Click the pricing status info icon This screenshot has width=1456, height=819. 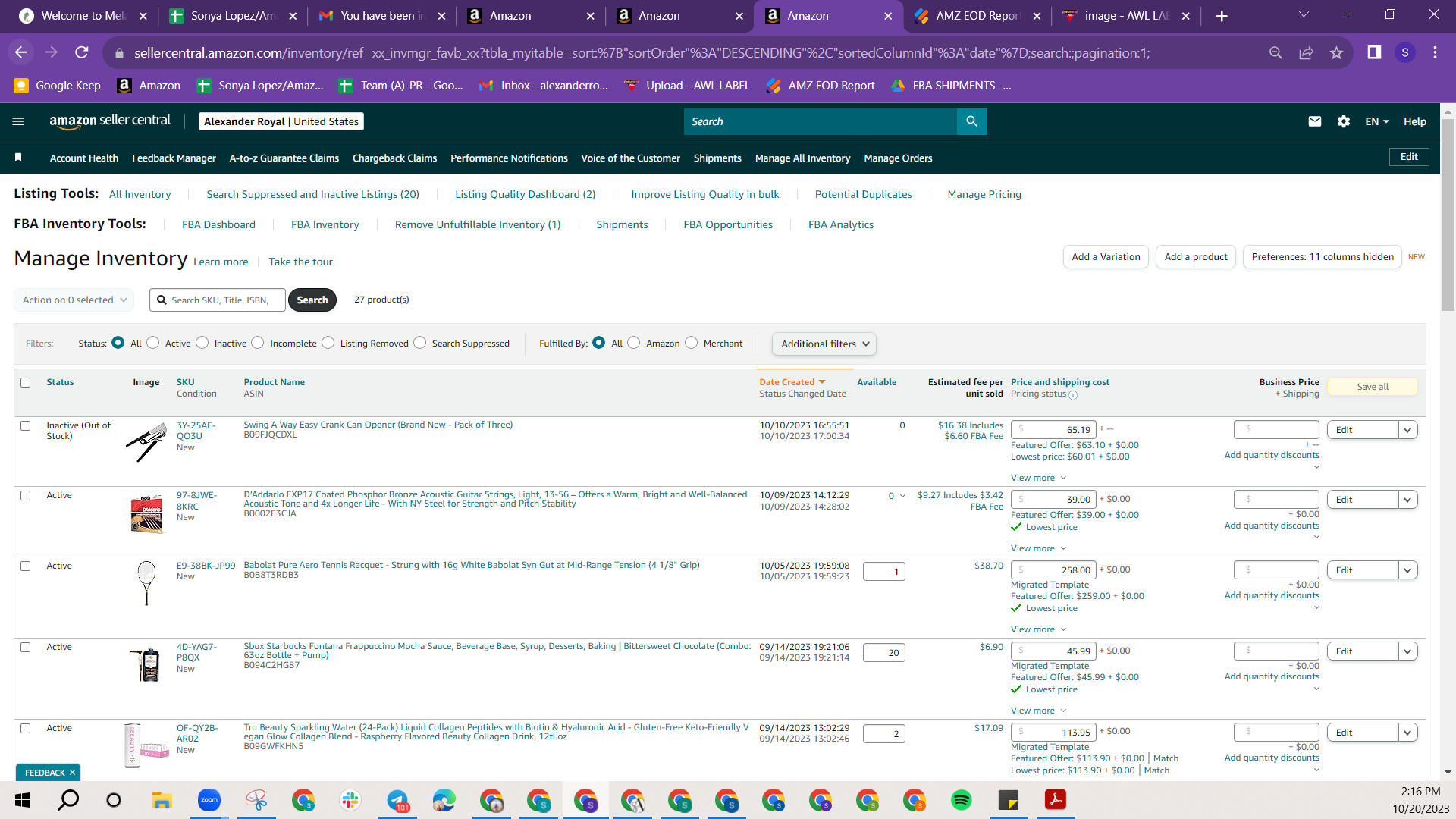pyautogui.click(x=1073, y=395)
